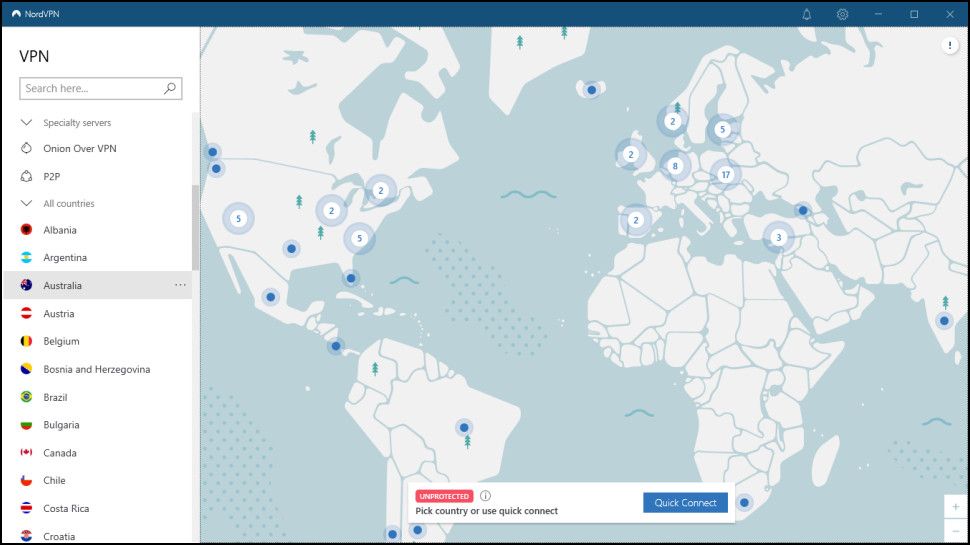The height and width of the screenshot is (545, 970).
Task: Click the UNPROTECTED status badge
Action: click(444, 496)
